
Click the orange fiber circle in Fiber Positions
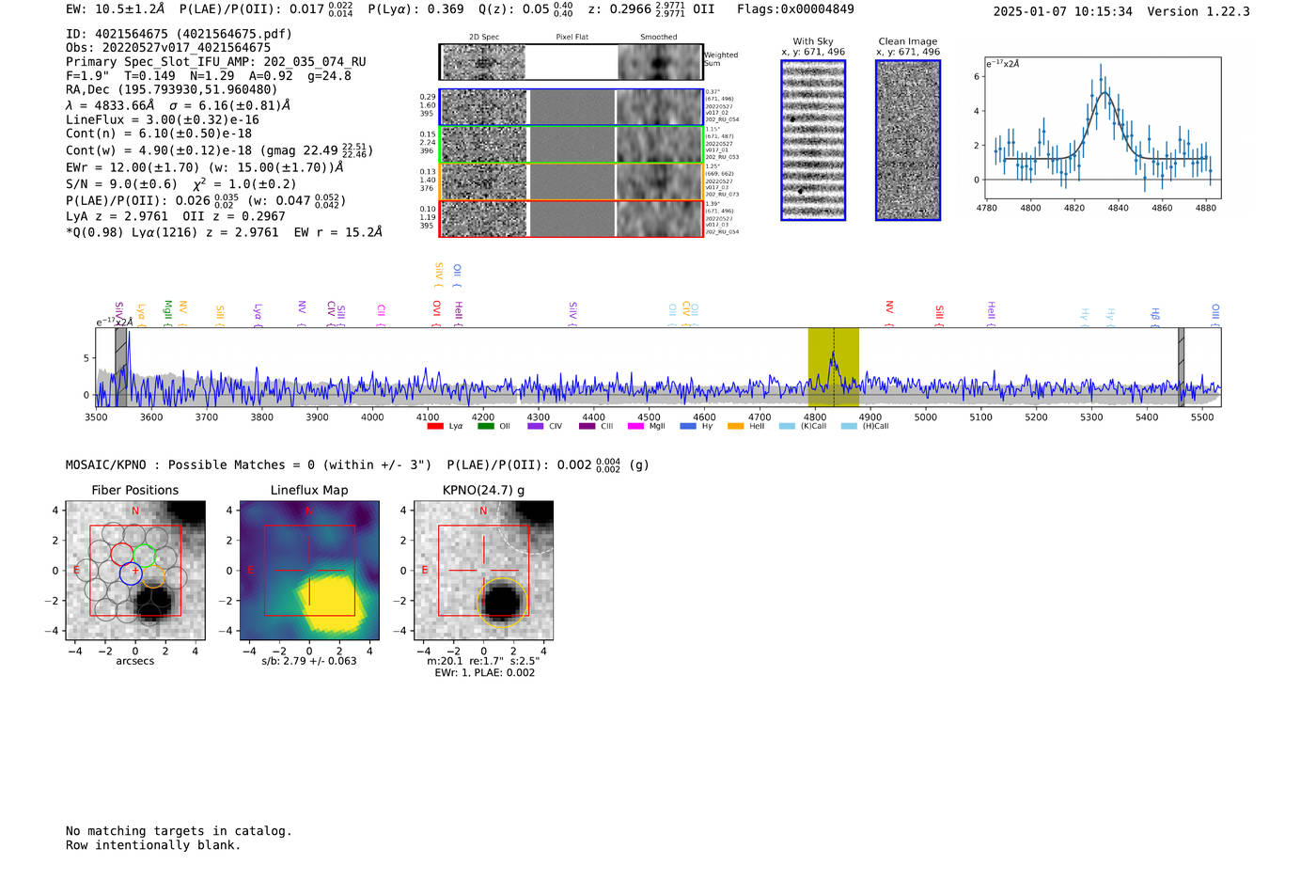click(153, 575)
